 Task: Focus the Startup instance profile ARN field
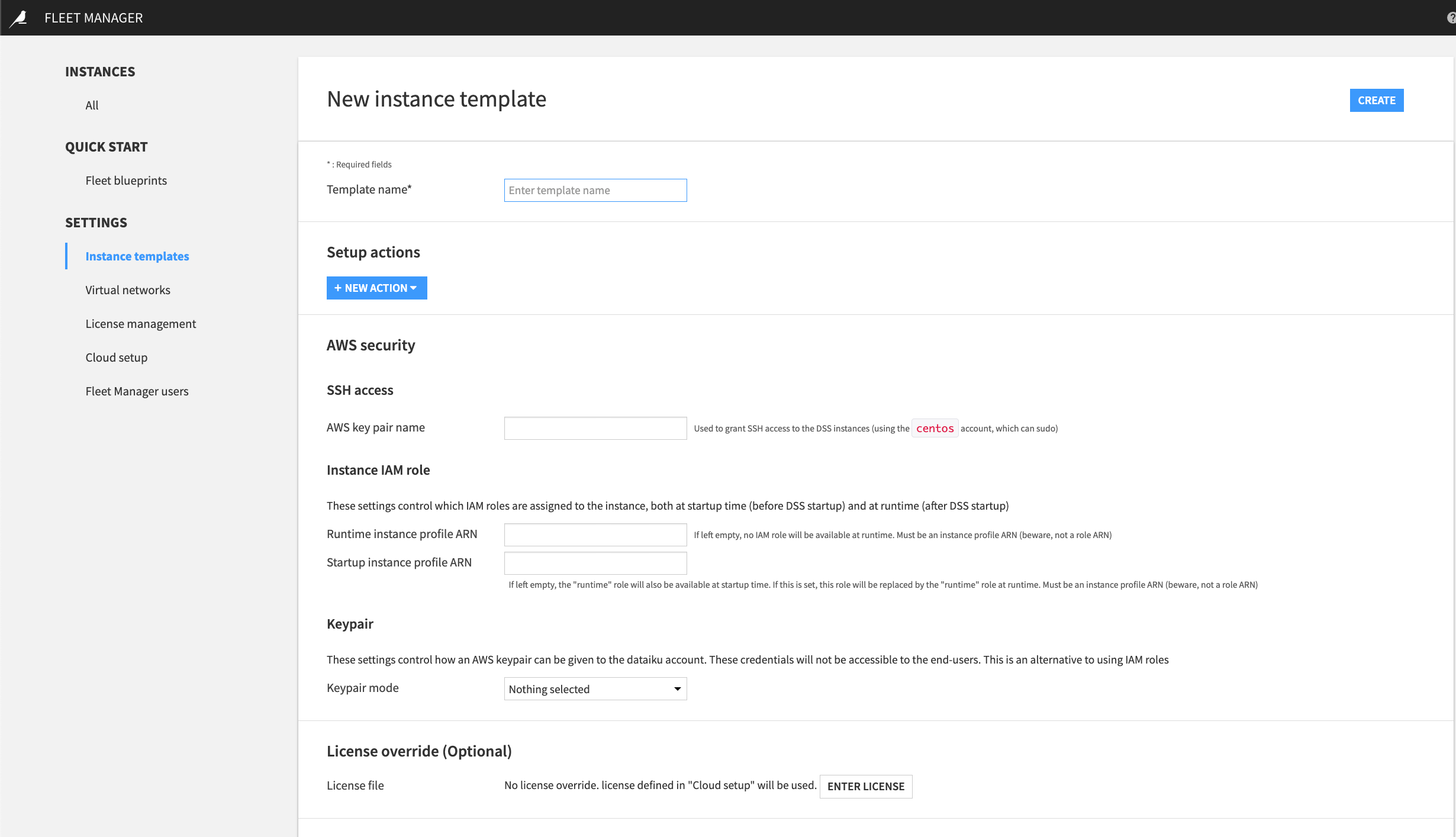point(594,563)
